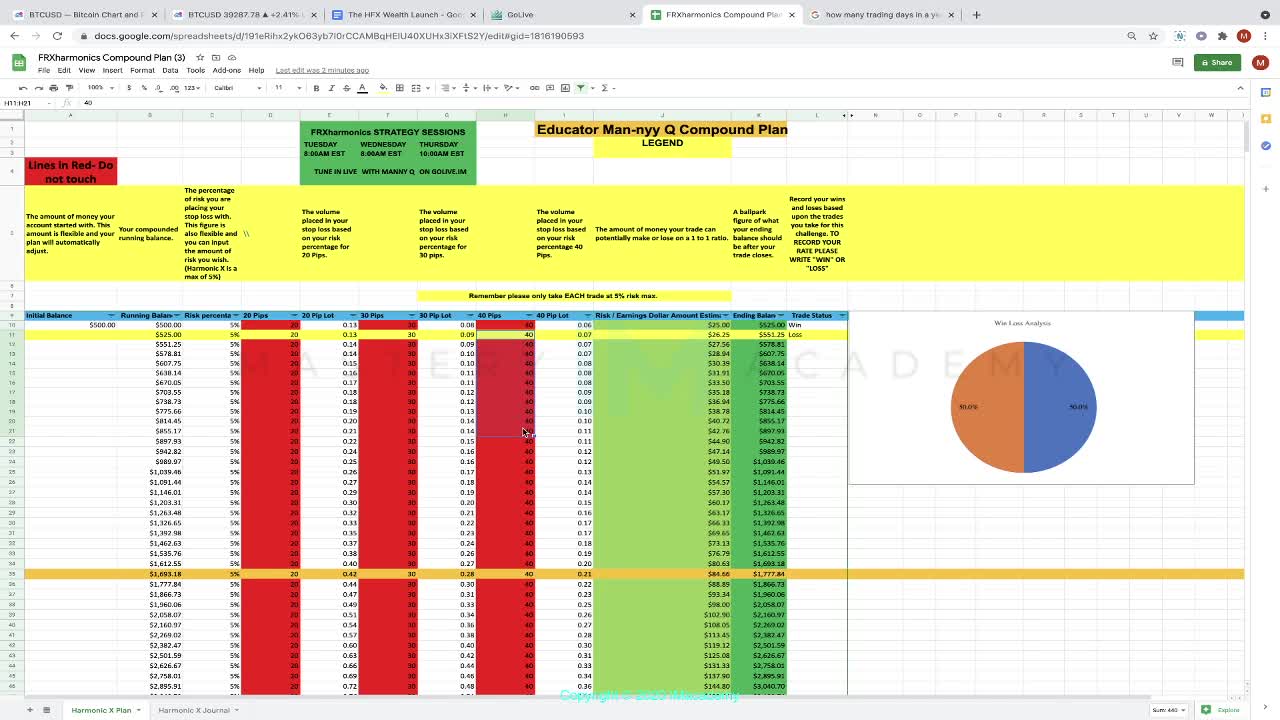Screen dimensions: 1280x720
Task: Open cell borders options
Action: pyautogui.click(x=399, y=88)
